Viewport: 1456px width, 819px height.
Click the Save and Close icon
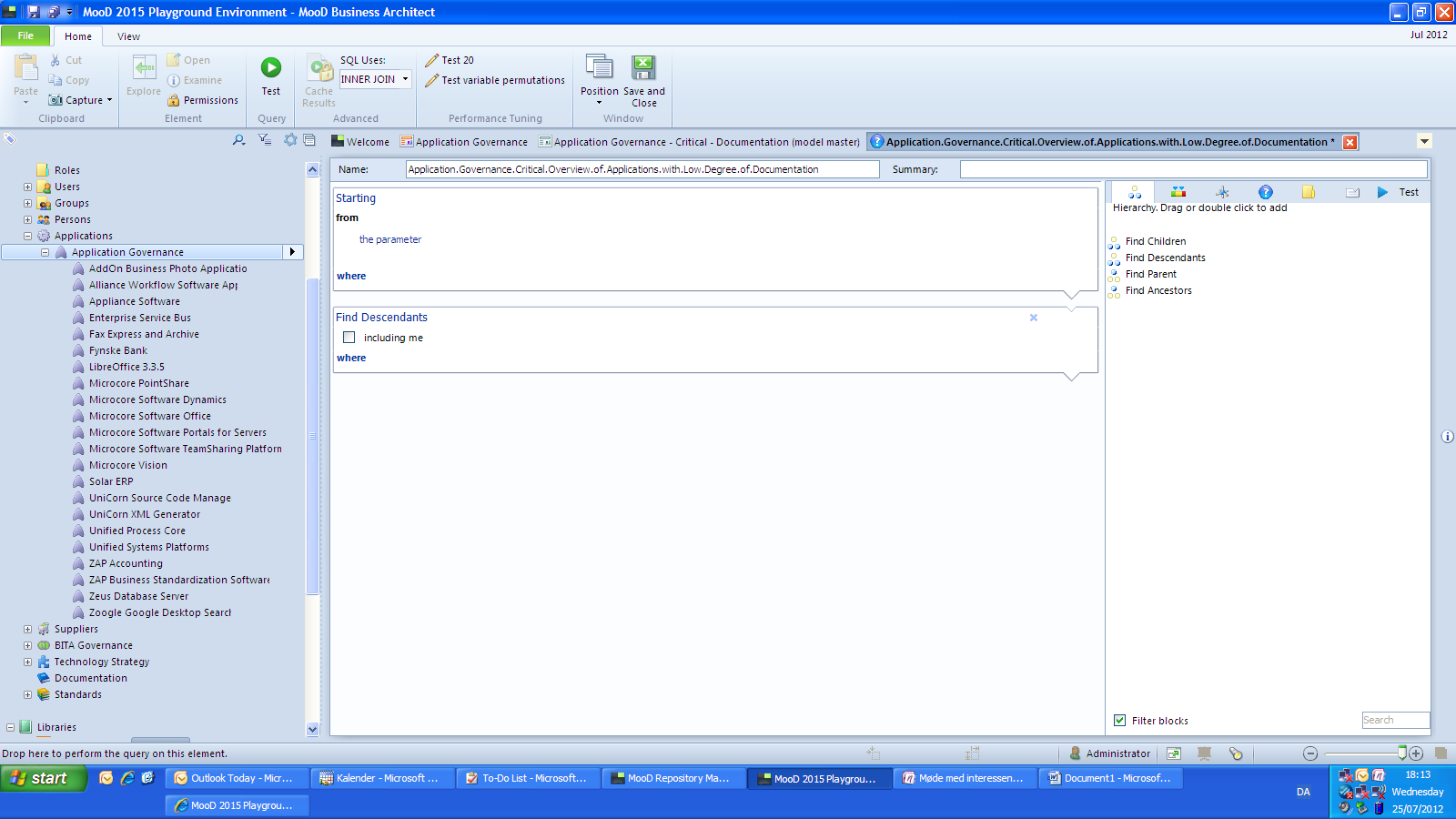pyautogui.click(x=643, y=68)
